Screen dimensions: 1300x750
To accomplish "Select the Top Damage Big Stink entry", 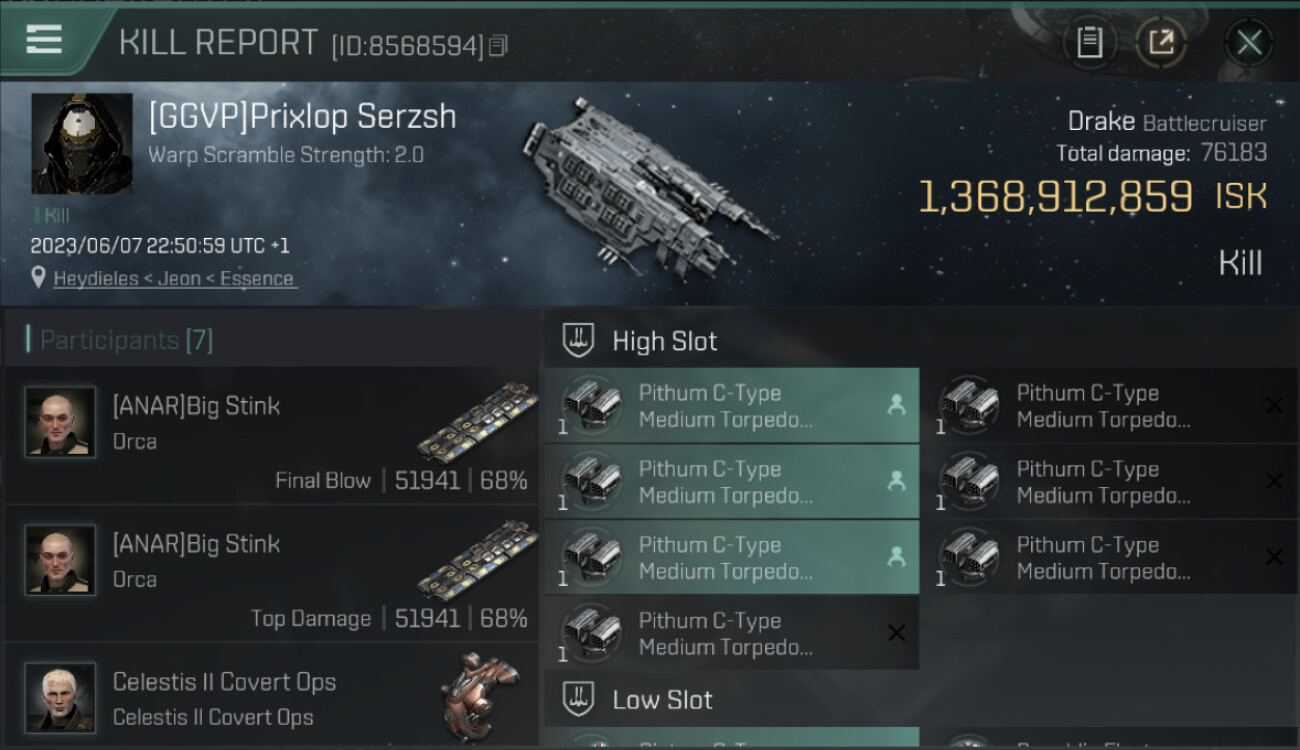I will point(272,574).
